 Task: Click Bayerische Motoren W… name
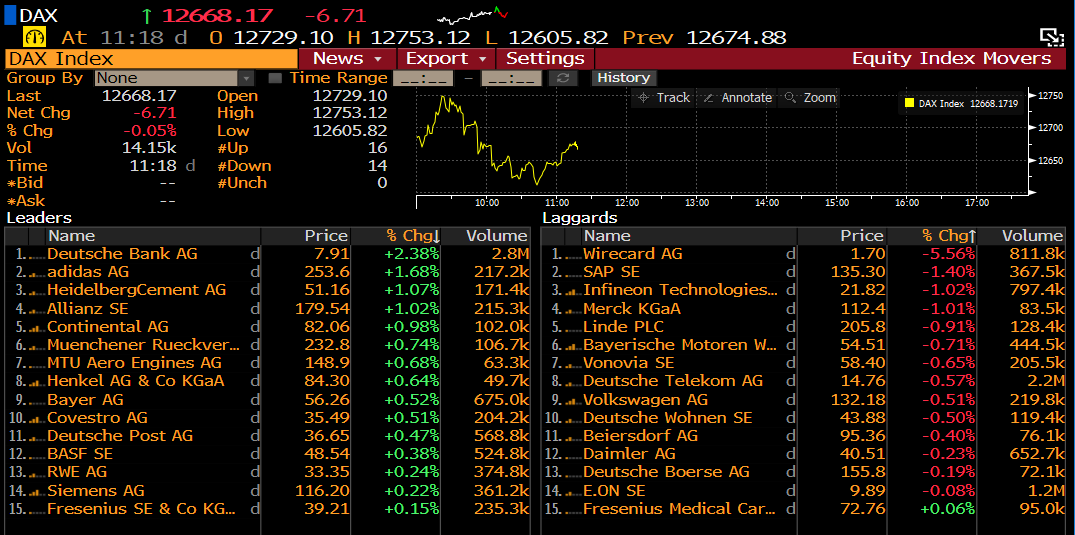tap(680, 345)
